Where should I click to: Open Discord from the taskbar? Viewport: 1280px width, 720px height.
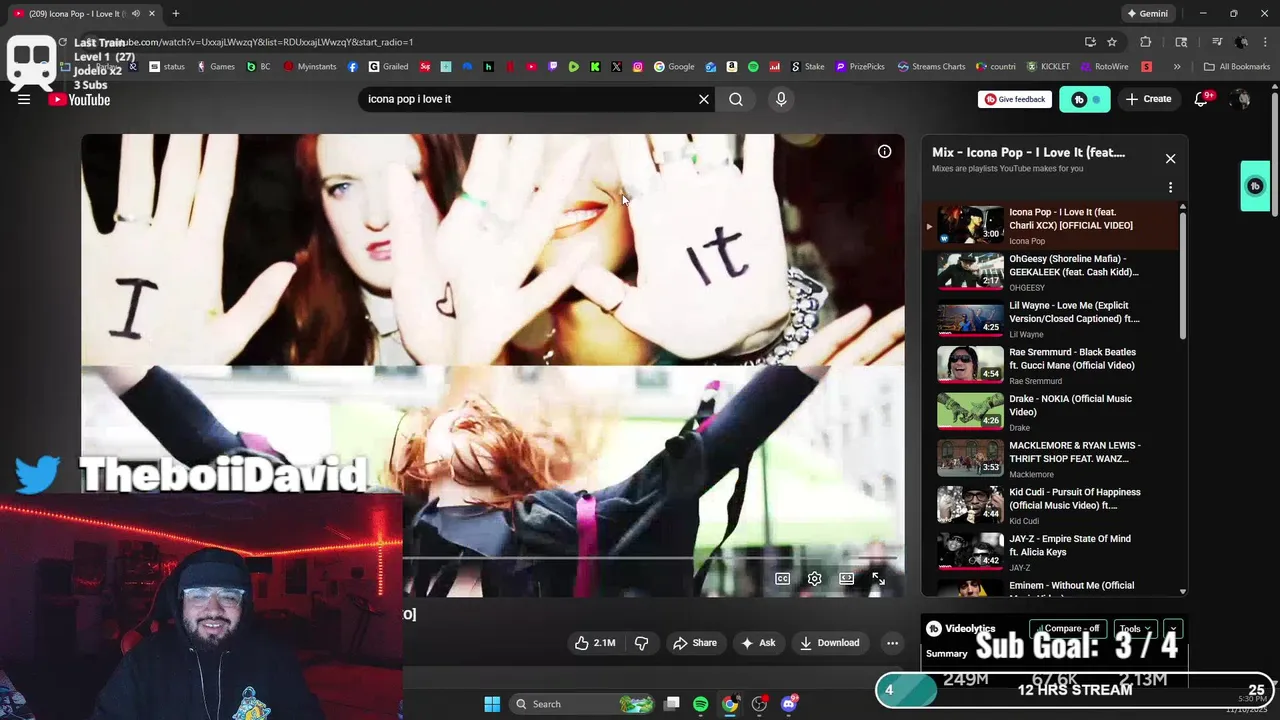pyautogui.click(x=789, y=704)
